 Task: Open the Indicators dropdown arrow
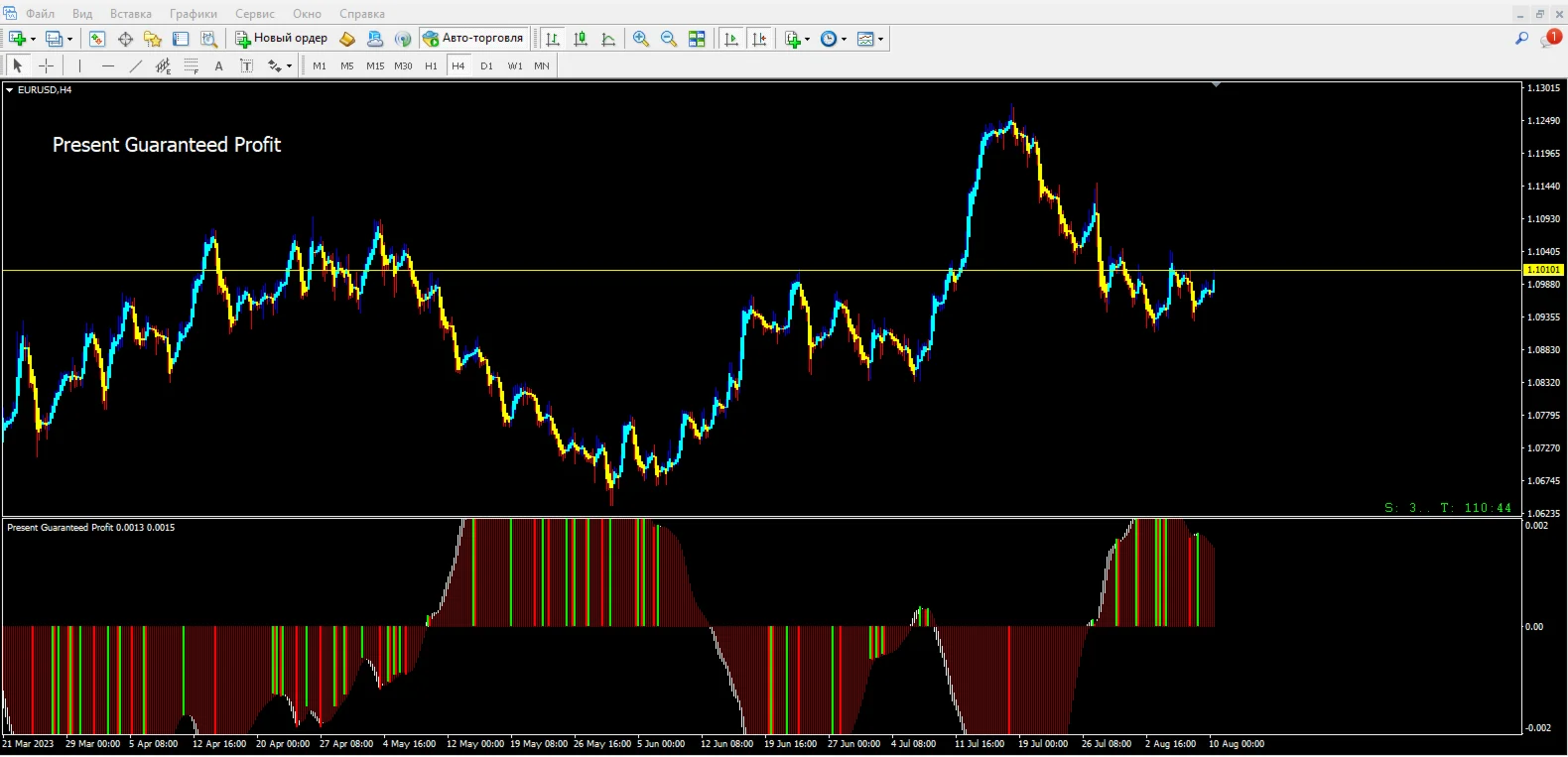(x=807, y=40)
